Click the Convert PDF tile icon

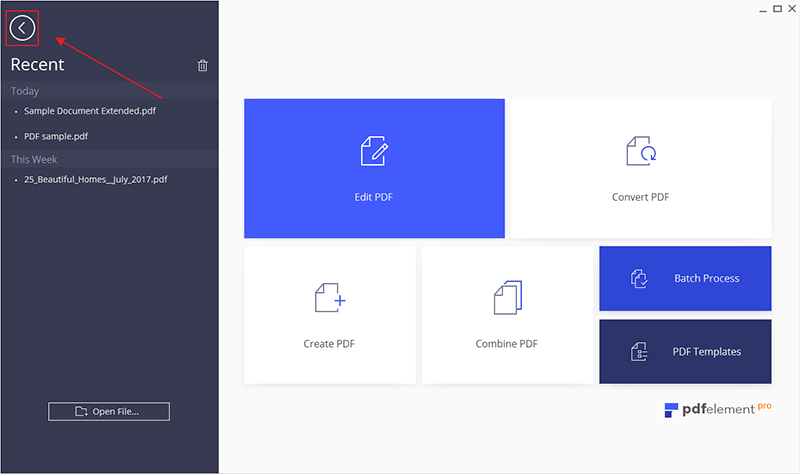pos(641,151)
